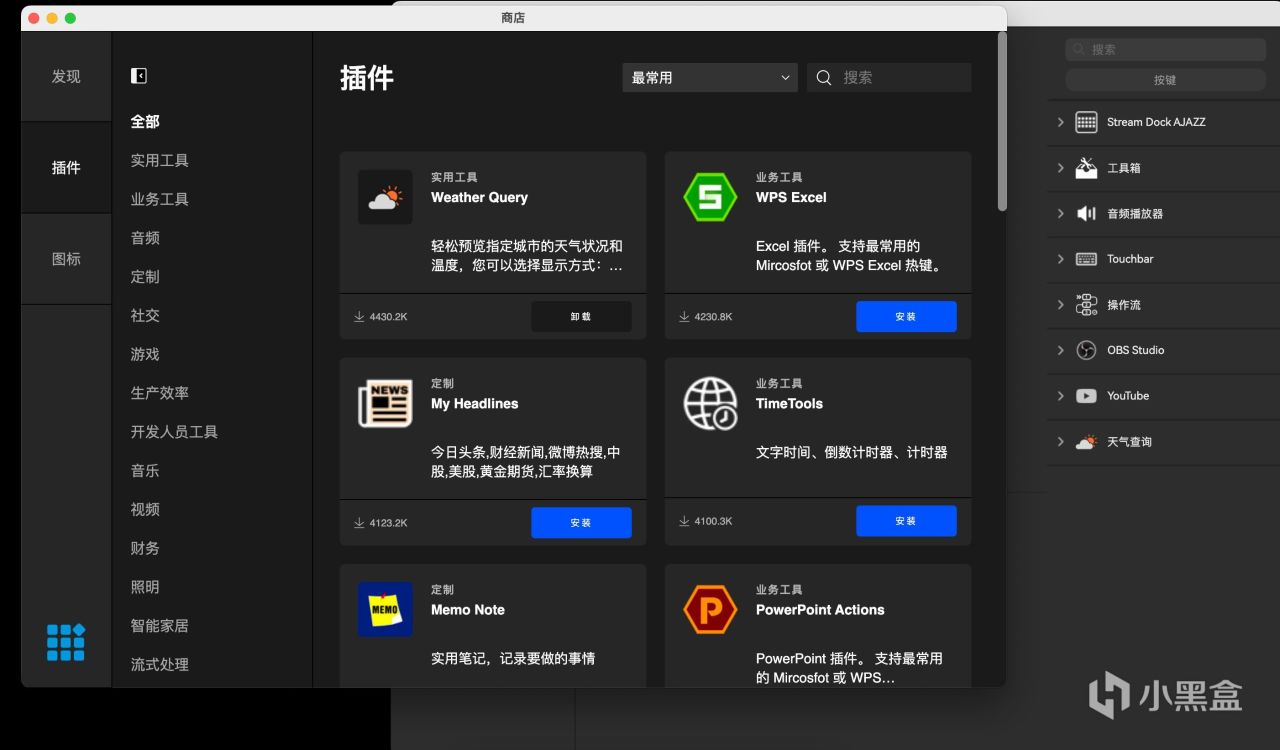Expand the 音频播放器 group
This screenshot has height=750, width=1280.
coord(1061,213)
